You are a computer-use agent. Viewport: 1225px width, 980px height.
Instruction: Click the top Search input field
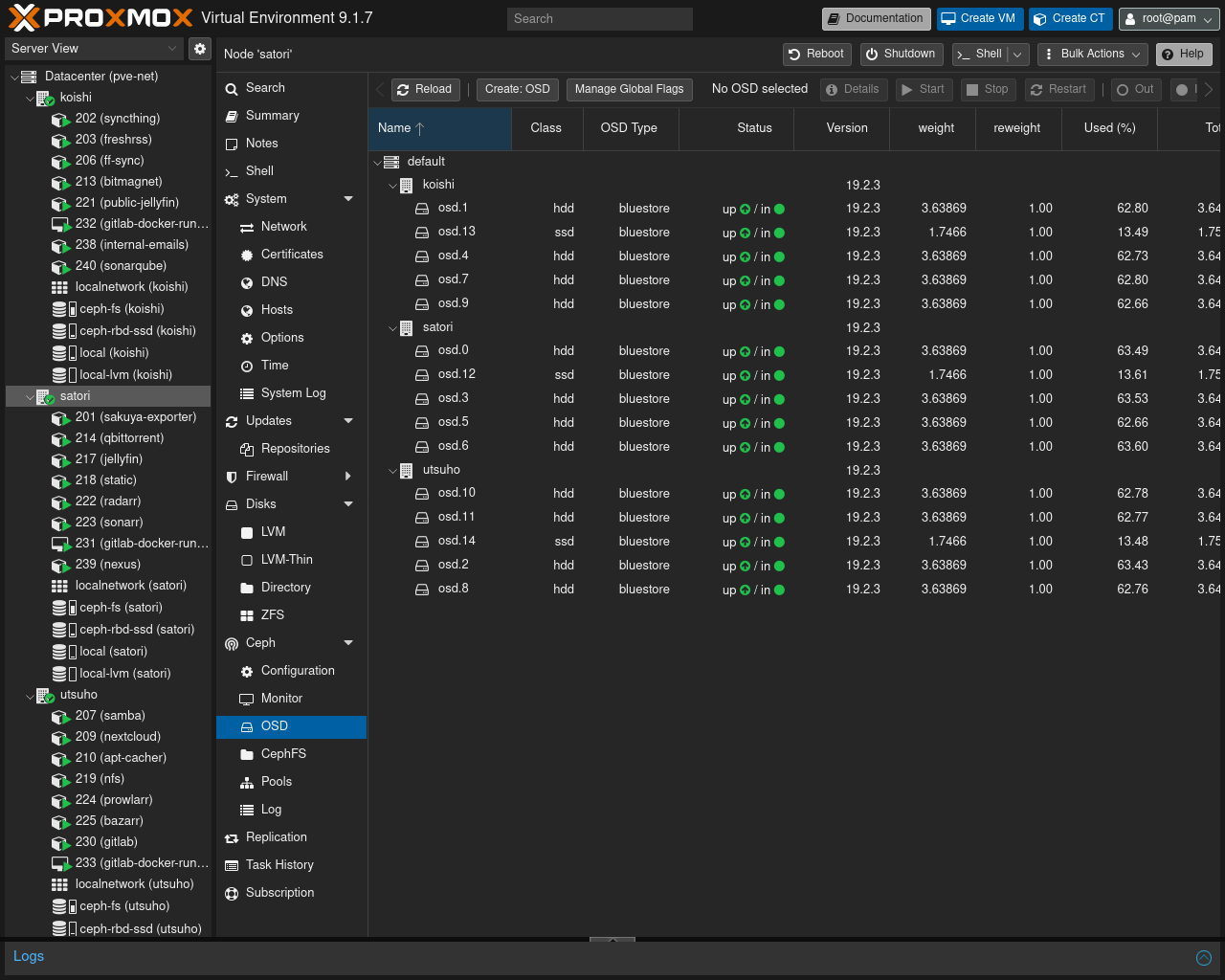[599, 19]
